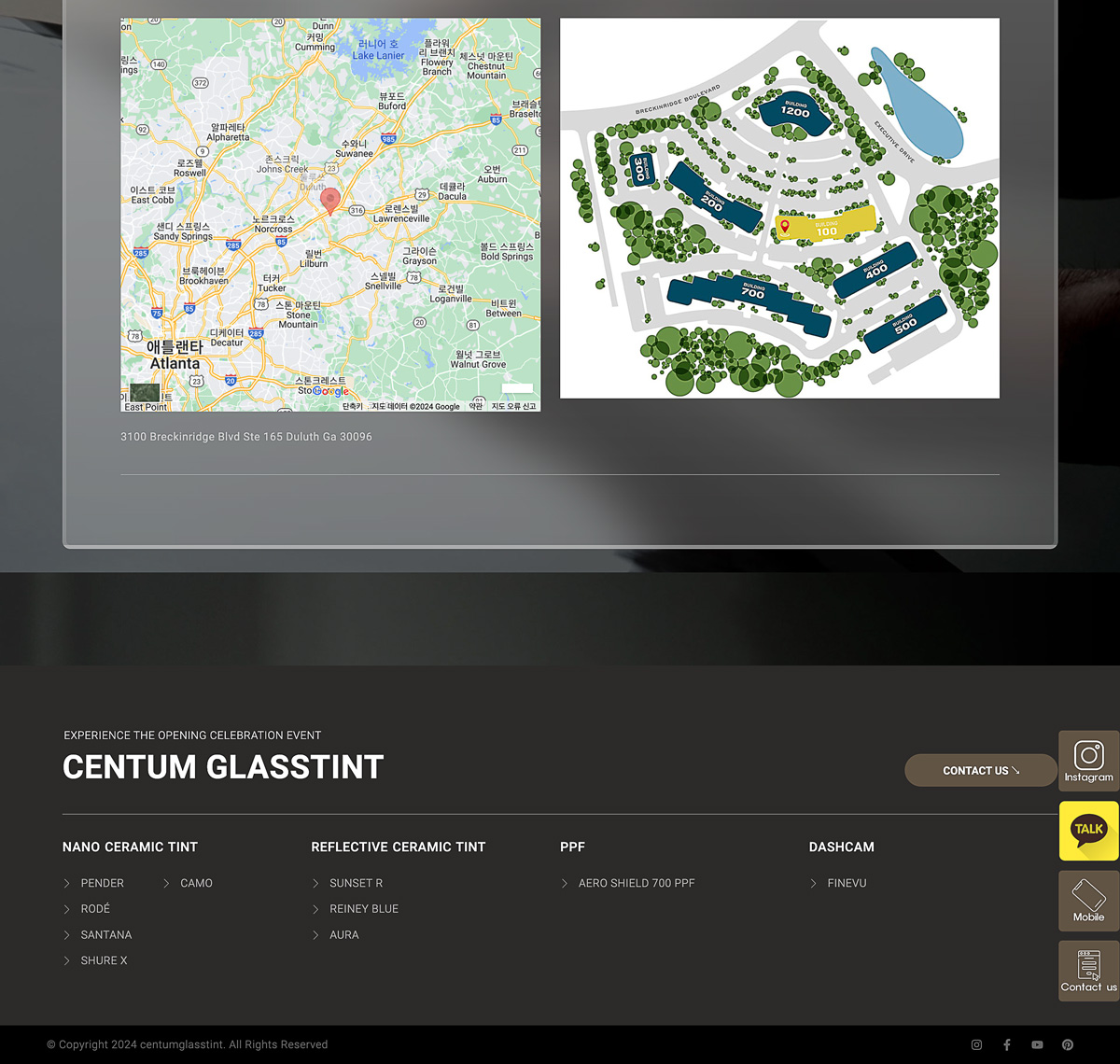
Task: Click Building 500 on the site map
Action: coord(904,323)
